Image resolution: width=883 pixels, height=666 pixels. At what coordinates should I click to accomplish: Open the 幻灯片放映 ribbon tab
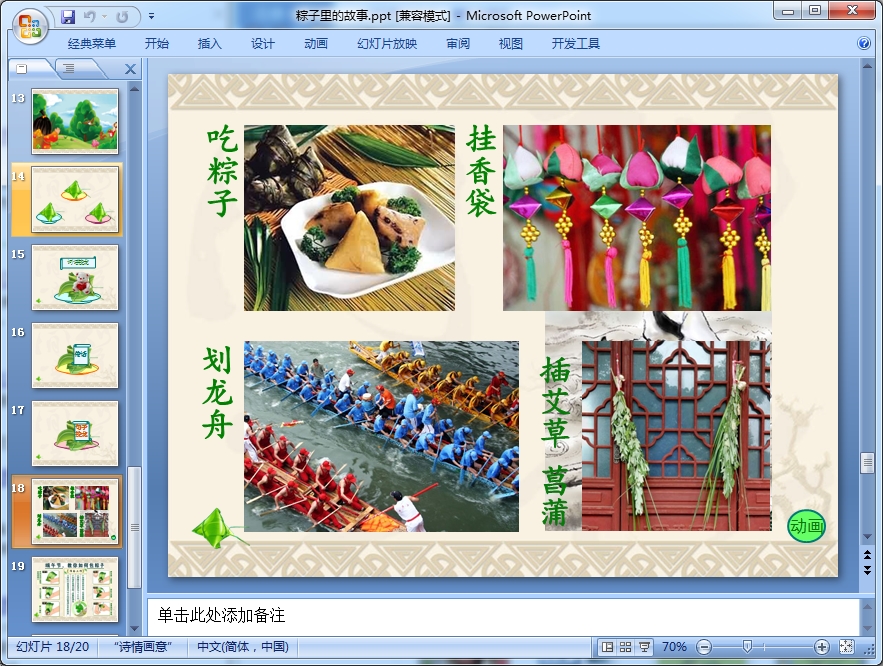(387, 44)
